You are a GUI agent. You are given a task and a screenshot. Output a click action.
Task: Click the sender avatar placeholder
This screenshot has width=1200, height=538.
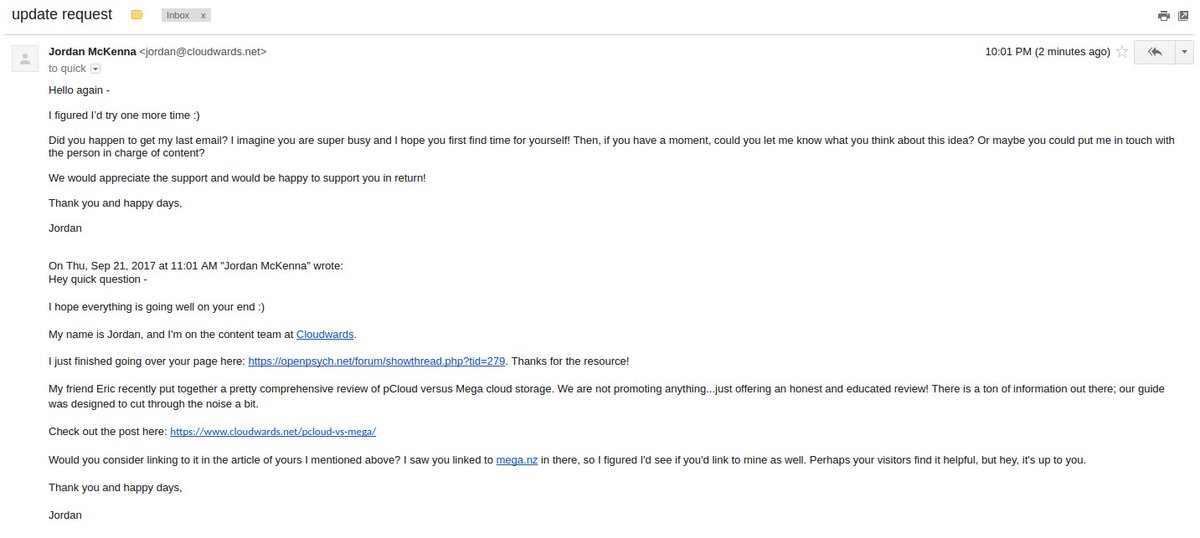(25, 58)
